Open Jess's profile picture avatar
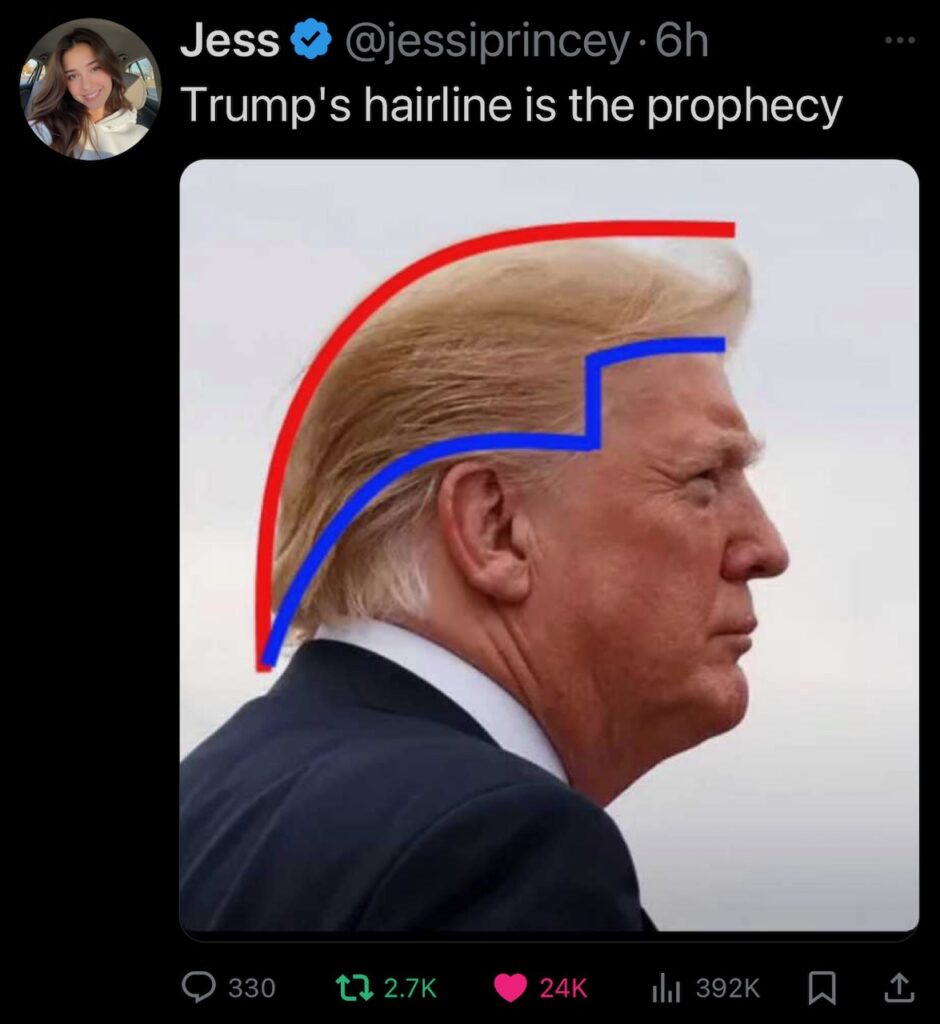This screenshot has width=940, height=1024. coord(90,89)
